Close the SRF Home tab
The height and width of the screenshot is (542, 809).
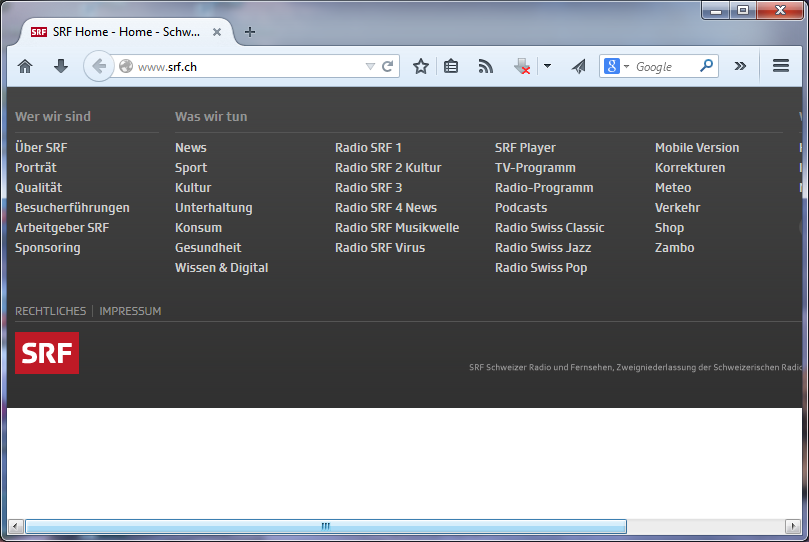coord(217,32)
